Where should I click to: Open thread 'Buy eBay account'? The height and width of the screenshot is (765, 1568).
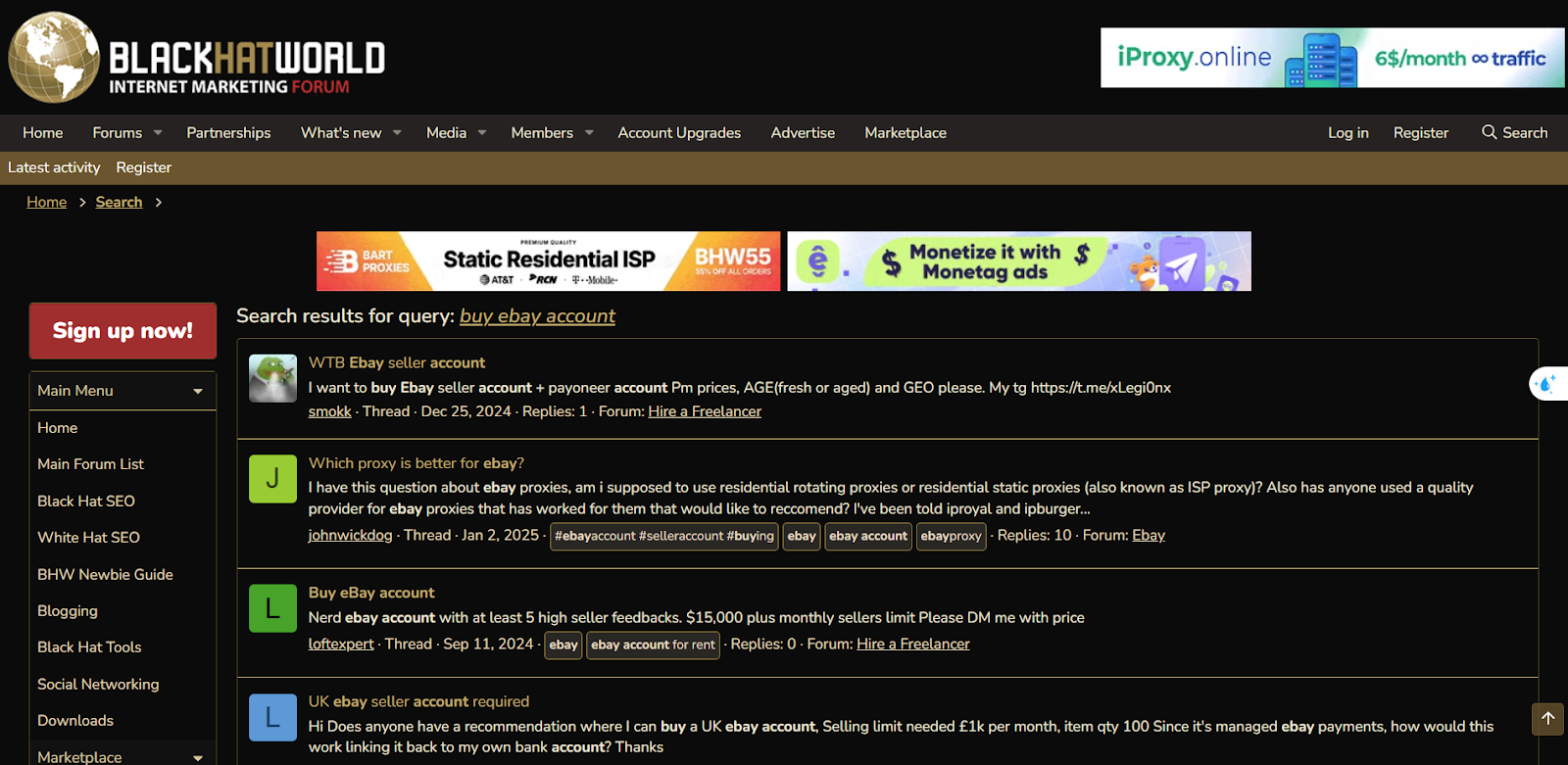click(x=371, y=593)
